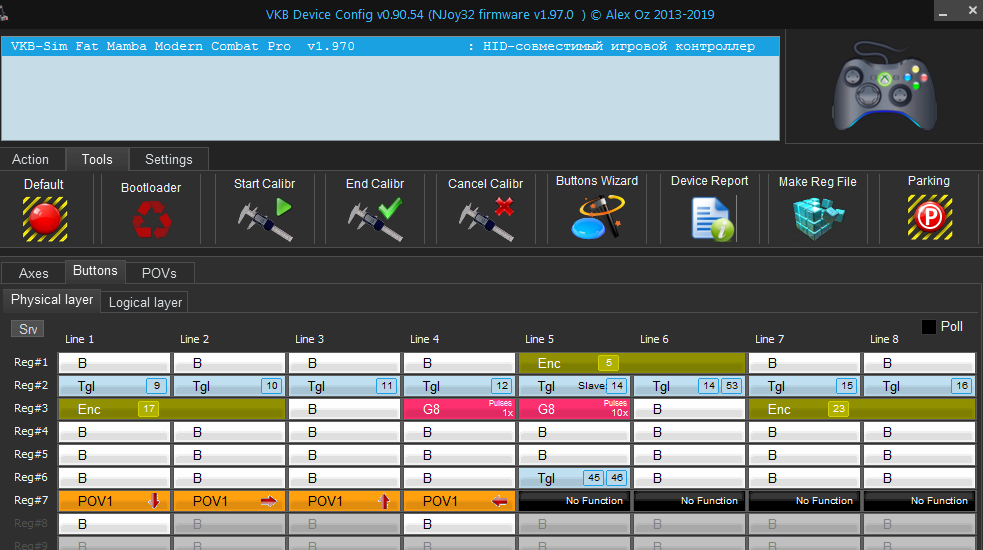Select the Tools tab

click(x=97, y=159)
